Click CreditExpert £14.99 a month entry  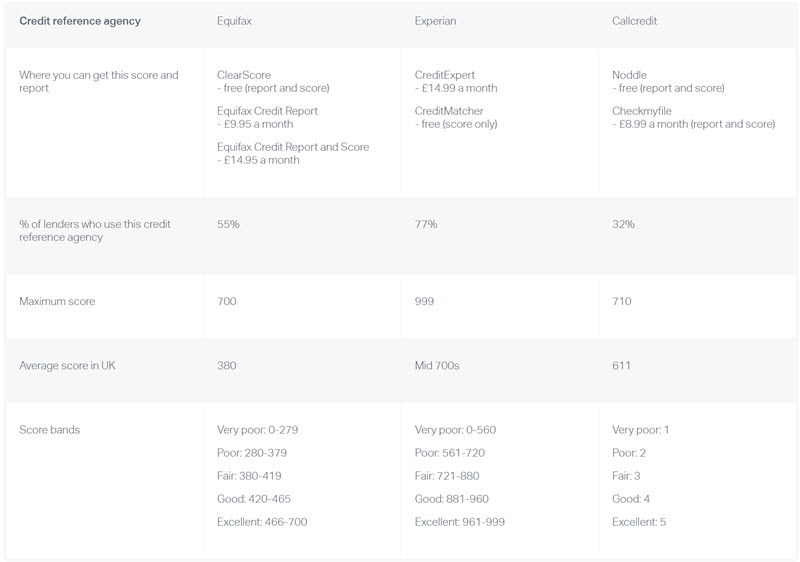(x=456, y=82)
